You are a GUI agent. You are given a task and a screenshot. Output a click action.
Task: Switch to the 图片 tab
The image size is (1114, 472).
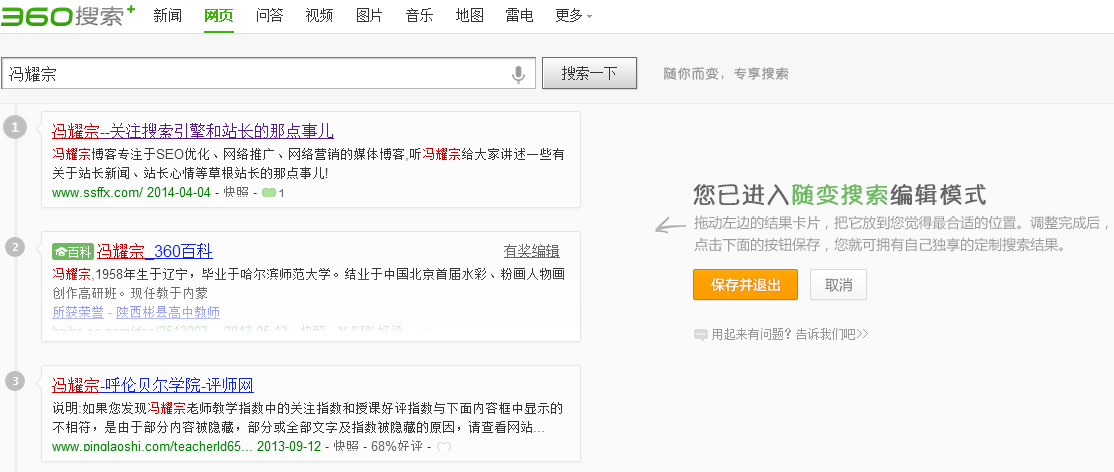369,16
